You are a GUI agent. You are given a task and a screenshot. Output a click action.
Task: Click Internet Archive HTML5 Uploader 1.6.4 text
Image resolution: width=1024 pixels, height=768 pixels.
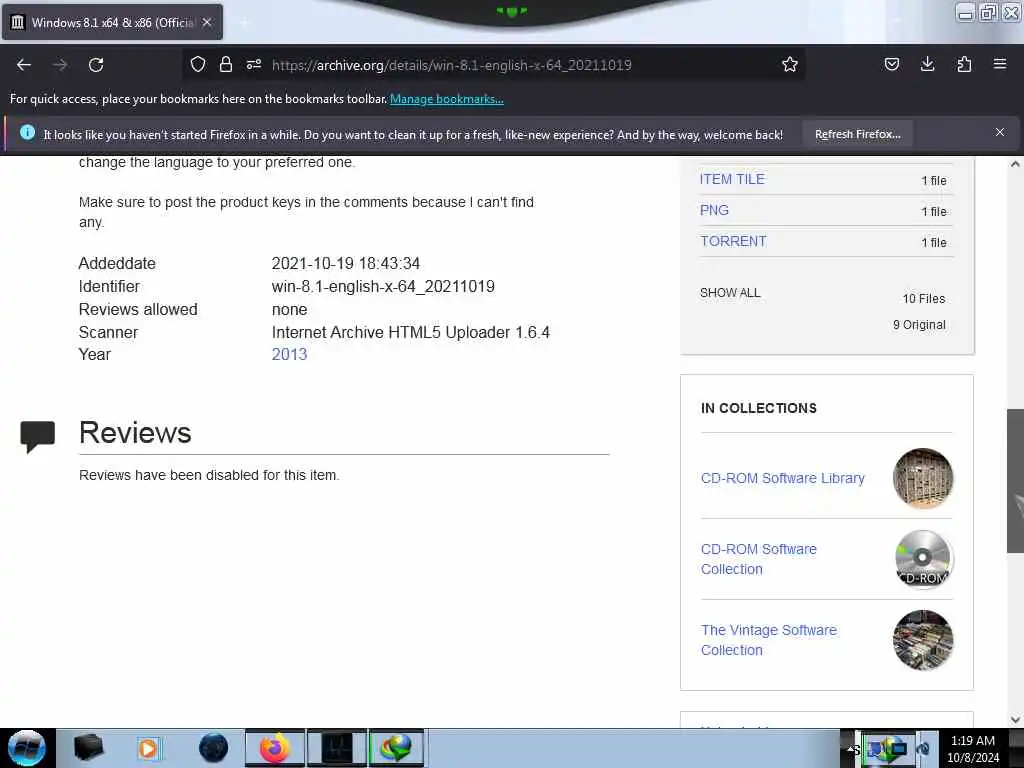(x=411, y=332)
